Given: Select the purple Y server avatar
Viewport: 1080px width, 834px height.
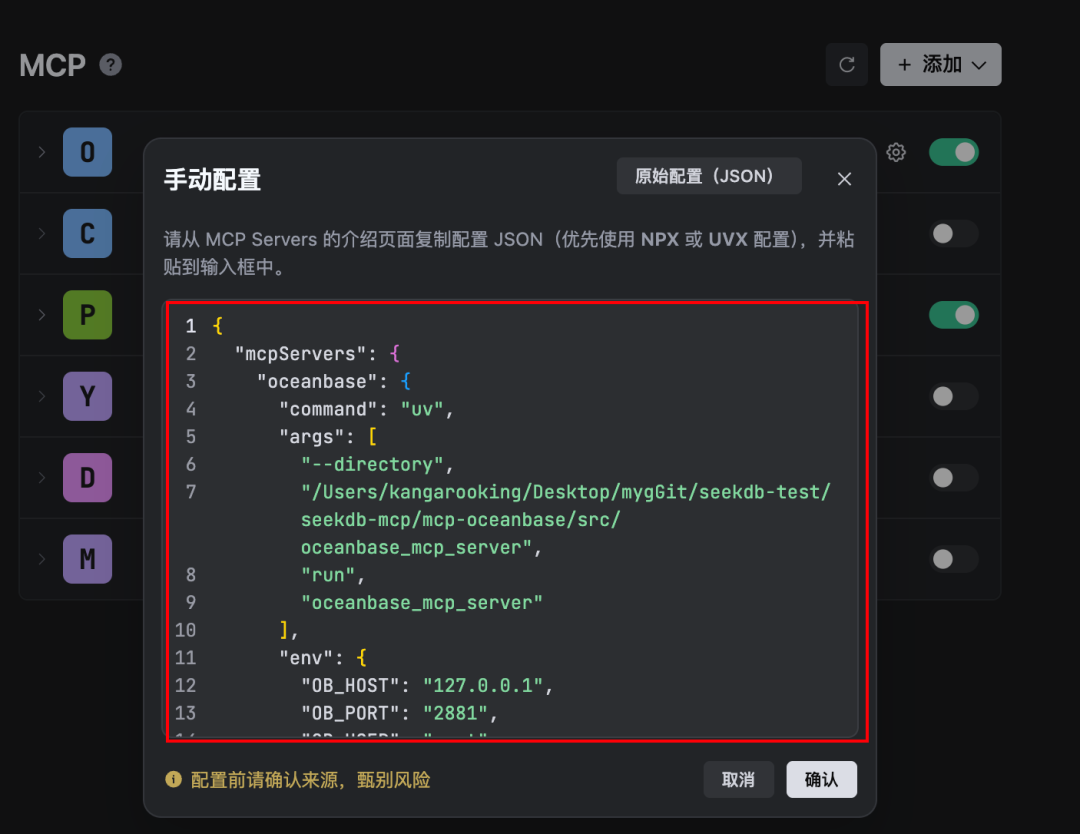Looking at the screenshot, I should click(x=87, y=396).
